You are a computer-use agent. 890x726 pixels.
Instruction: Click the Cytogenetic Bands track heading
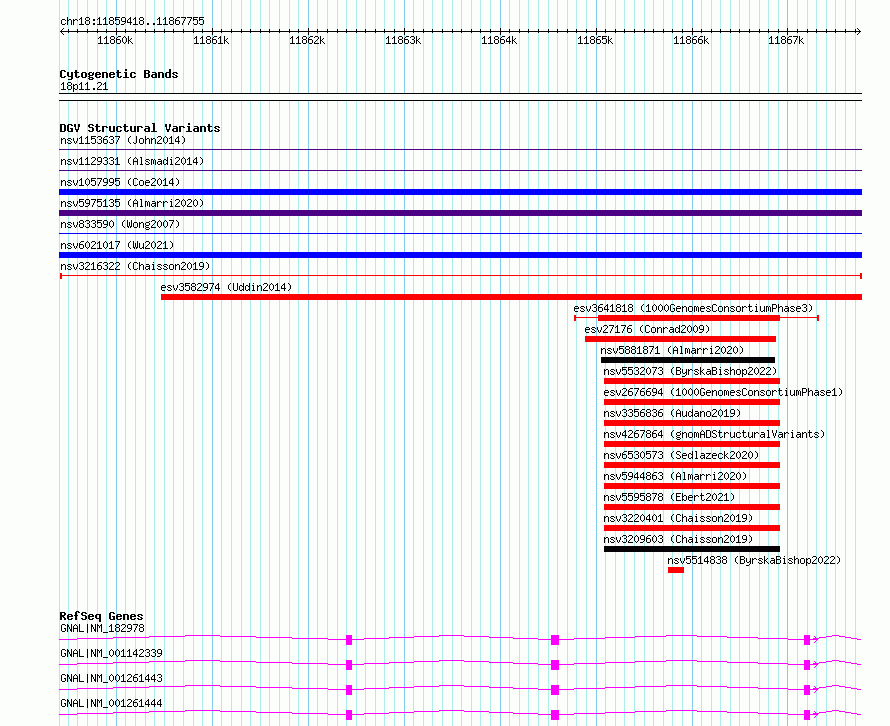119,74
